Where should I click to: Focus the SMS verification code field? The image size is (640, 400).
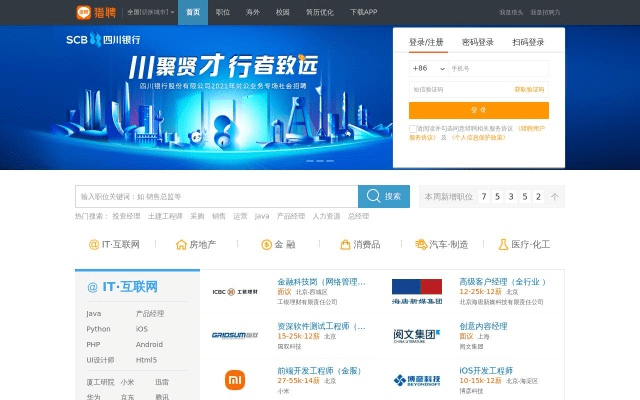(x=460, y=89)
